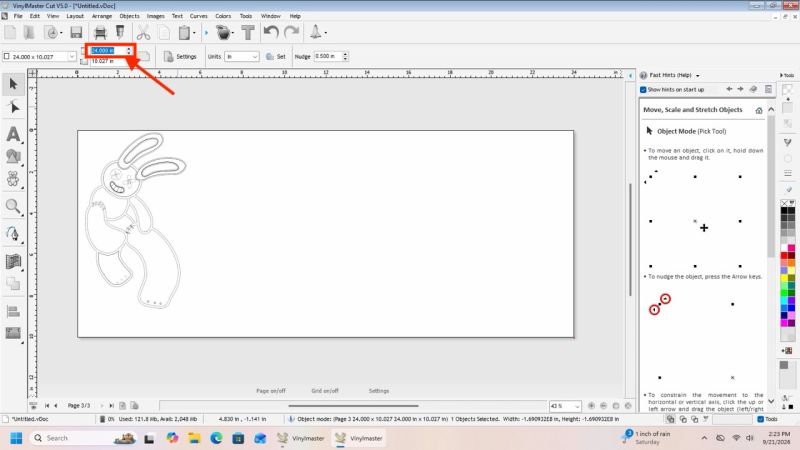
Task: Click the New document icon
Action: (x=10, y=33)
